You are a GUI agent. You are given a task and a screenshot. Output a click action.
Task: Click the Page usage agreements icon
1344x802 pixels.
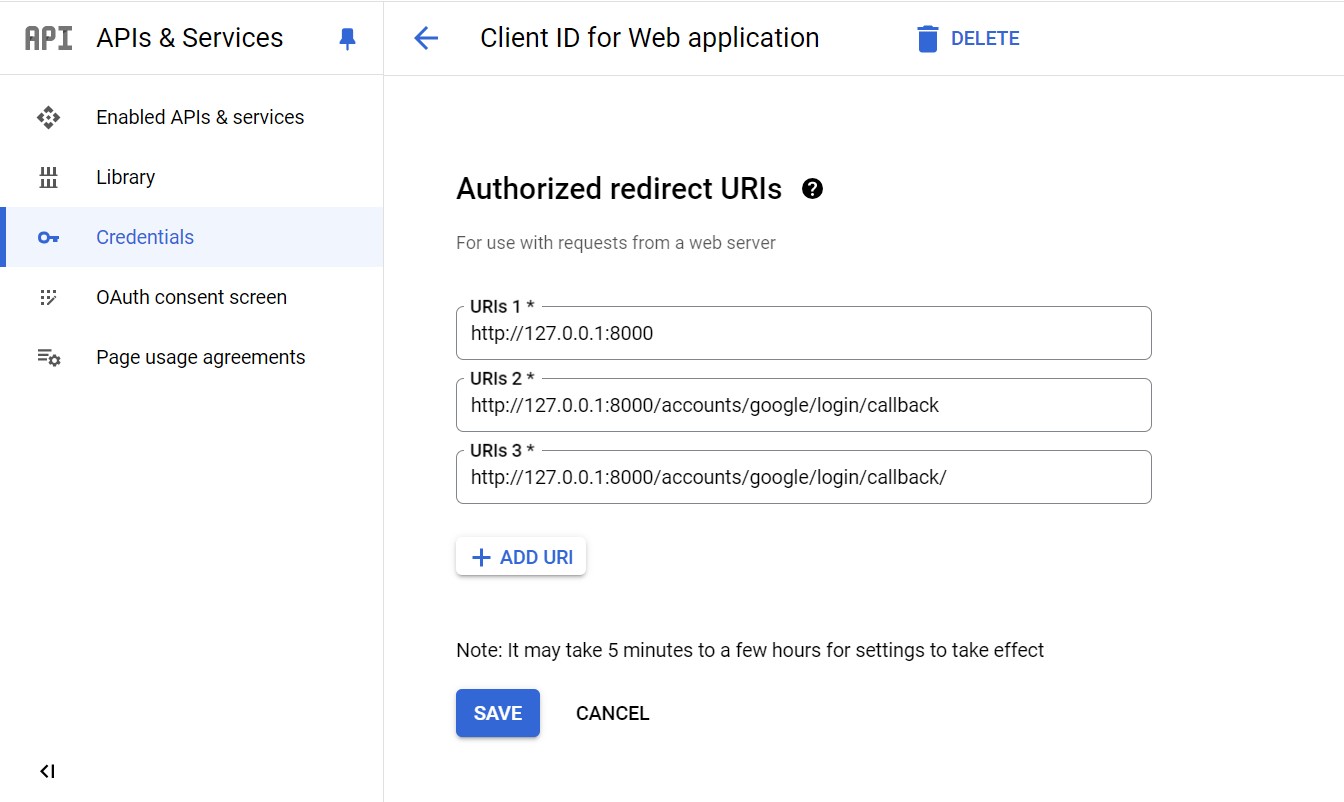tap(48, 357)
